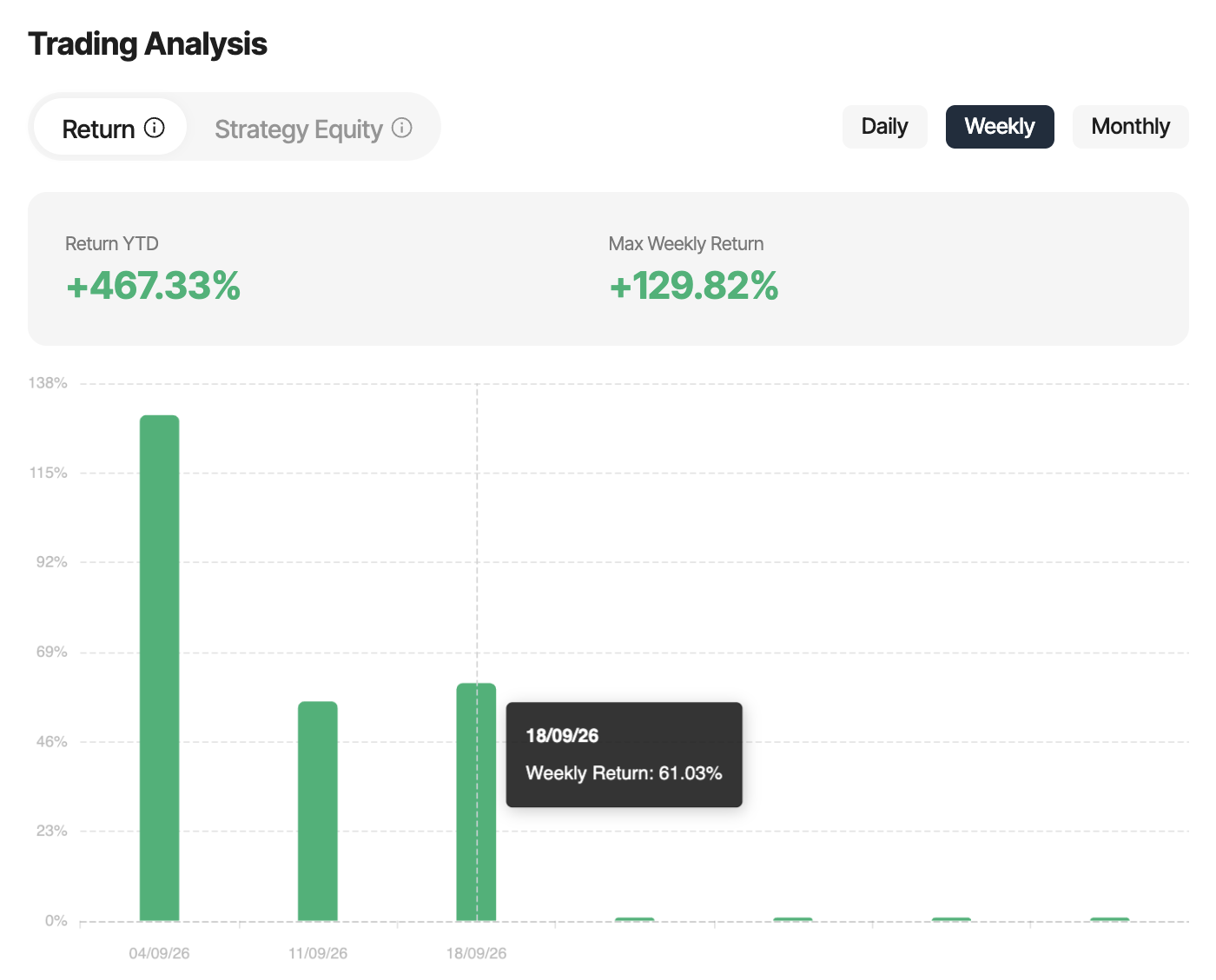Click the 18/09/26 weekly return bar
This screenshot has width=1216, height=980.
[476, 802]
